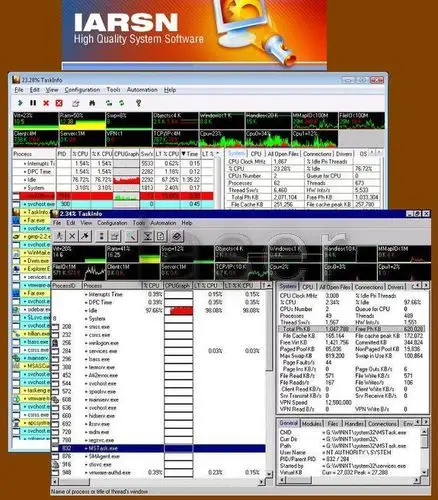Open the View menu in front TaskInfo window
The height and width of the screenshot is (500, 438).
pyautogui.click(x=86, y=223)
